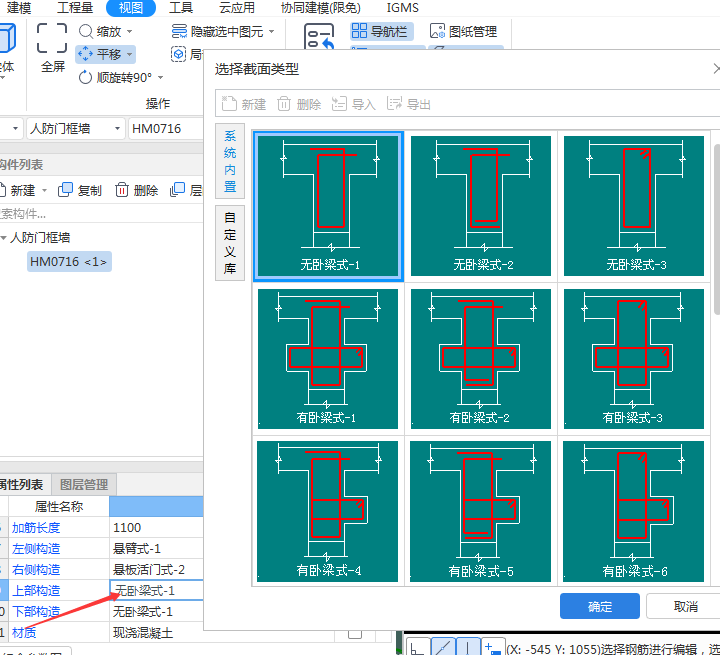The height and width of the screenshot is (655, 720).
Task: Select the 有卧梁式-5 section thumbnail
Action: pyautogui.click(x=480, y=511)
